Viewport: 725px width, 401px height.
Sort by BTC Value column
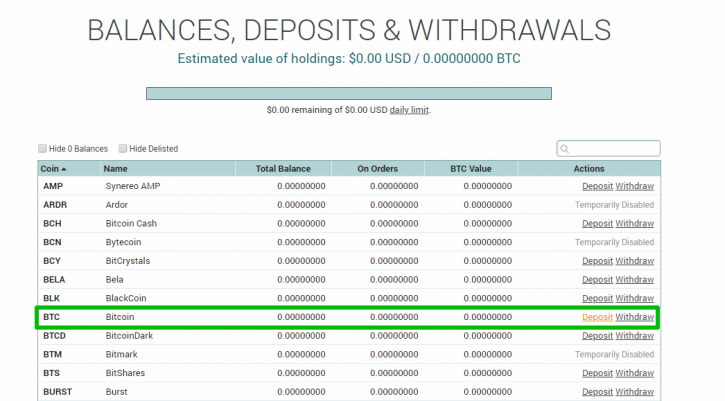[x=471, y=169]
